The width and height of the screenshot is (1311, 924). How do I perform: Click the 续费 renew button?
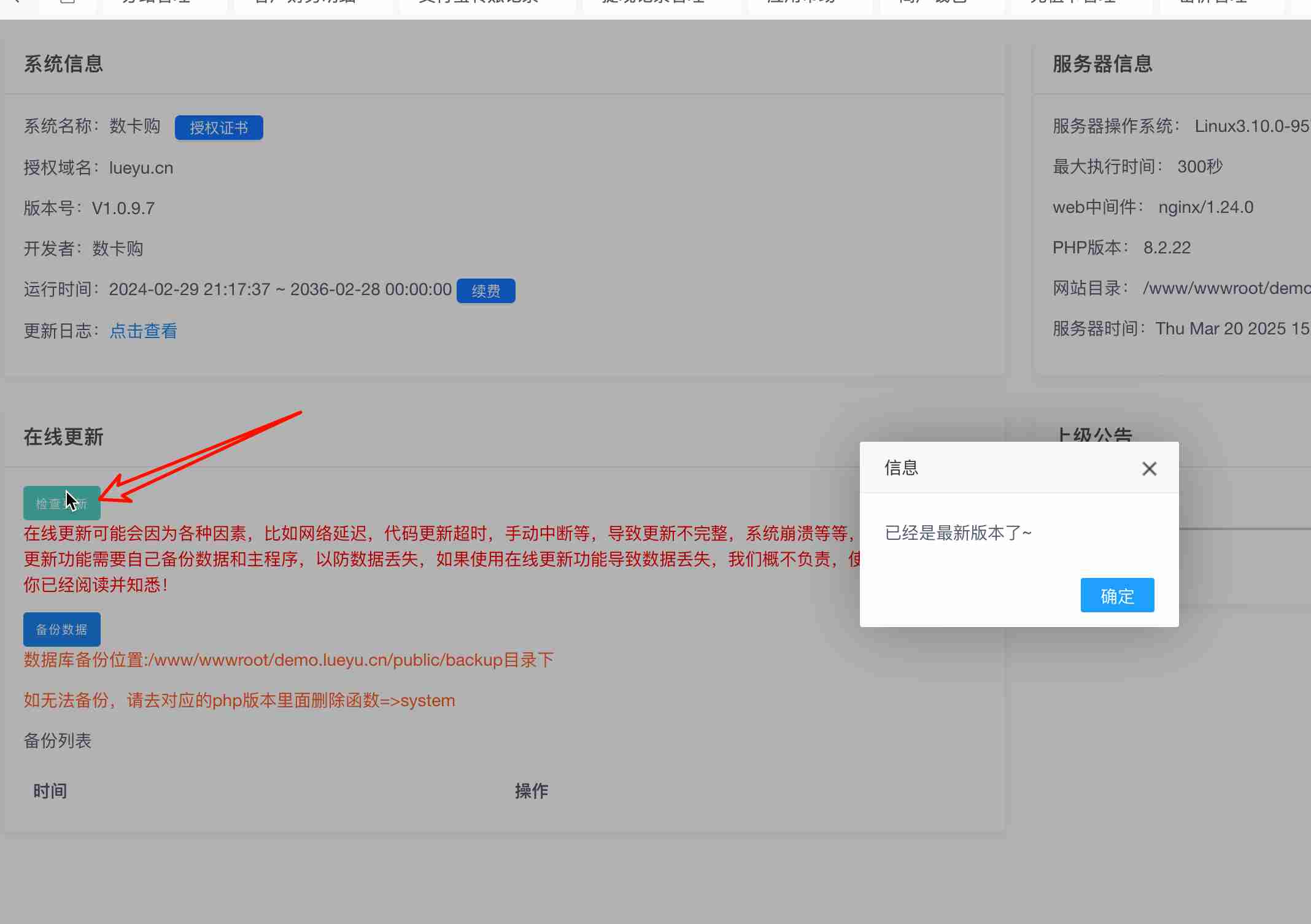coord(485,291)
